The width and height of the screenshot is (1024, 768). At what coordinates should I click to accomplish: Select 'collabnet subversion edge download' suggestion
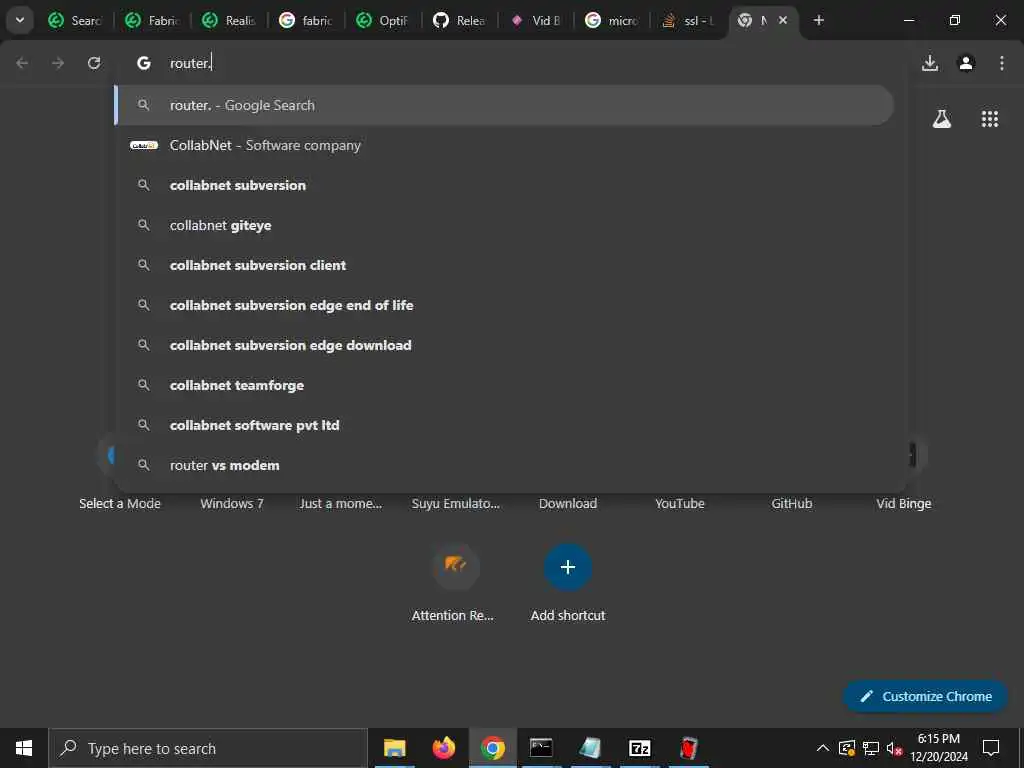pos(504,345)
